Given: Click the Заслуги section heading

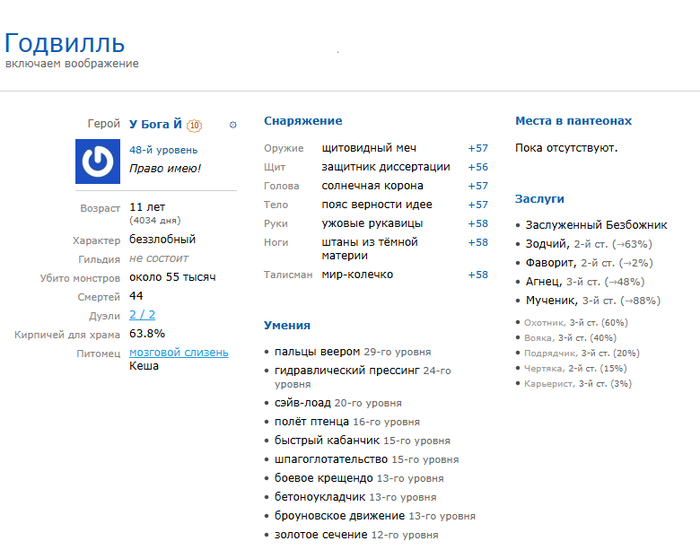Looking at the screenshot, I should [x=539, y=199].
